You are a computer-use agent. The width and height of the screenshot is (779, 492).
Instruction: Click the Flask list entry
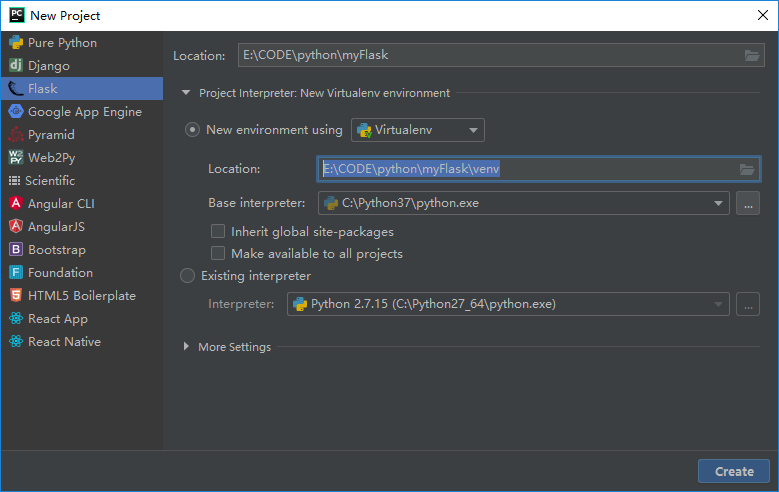82,88
